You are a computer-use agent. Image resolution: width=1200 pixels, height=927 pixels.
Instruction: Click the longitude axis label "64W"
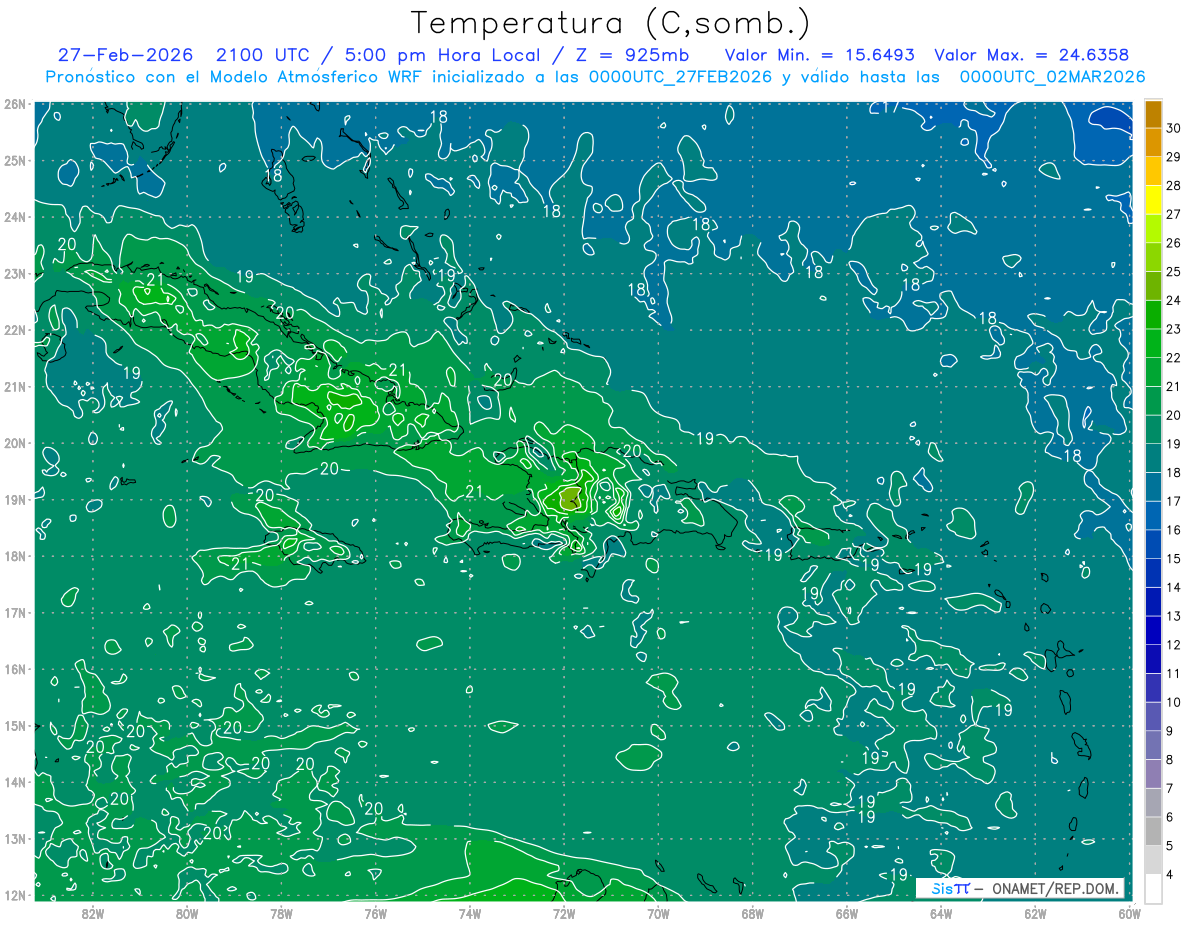coord(941,912)
